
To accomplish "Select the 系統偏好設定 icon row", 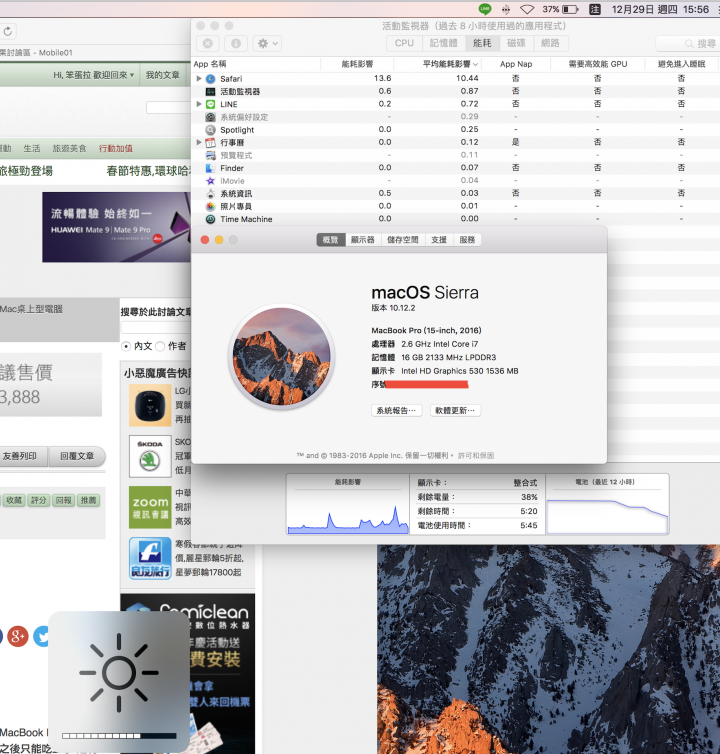I will tap(210, 117).
